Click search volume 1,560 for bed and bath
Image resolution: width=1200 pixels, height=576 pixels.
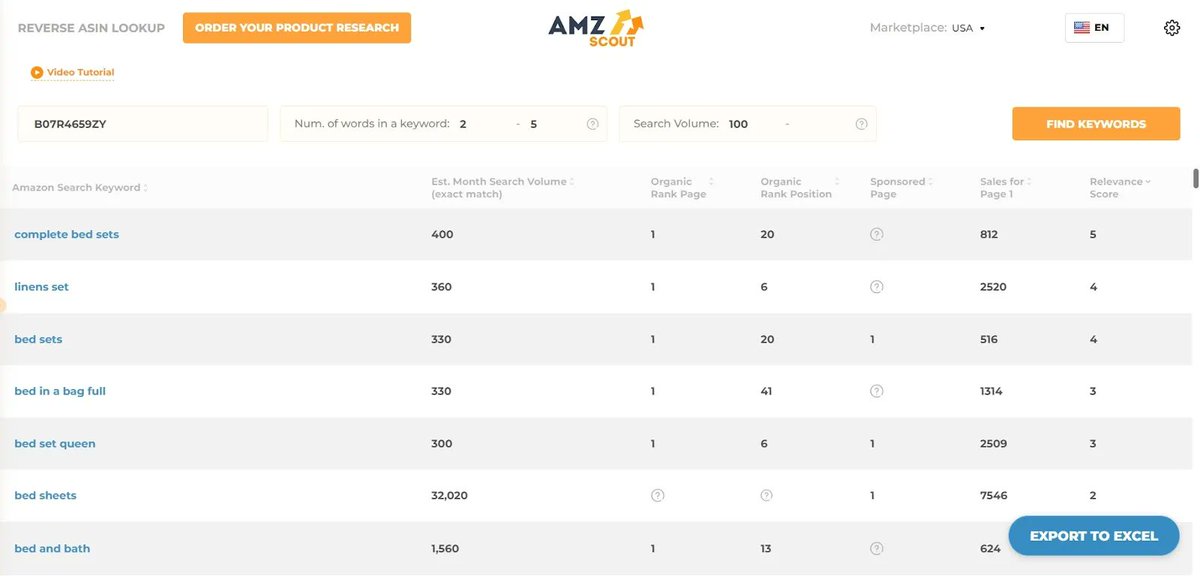[443, 548]
